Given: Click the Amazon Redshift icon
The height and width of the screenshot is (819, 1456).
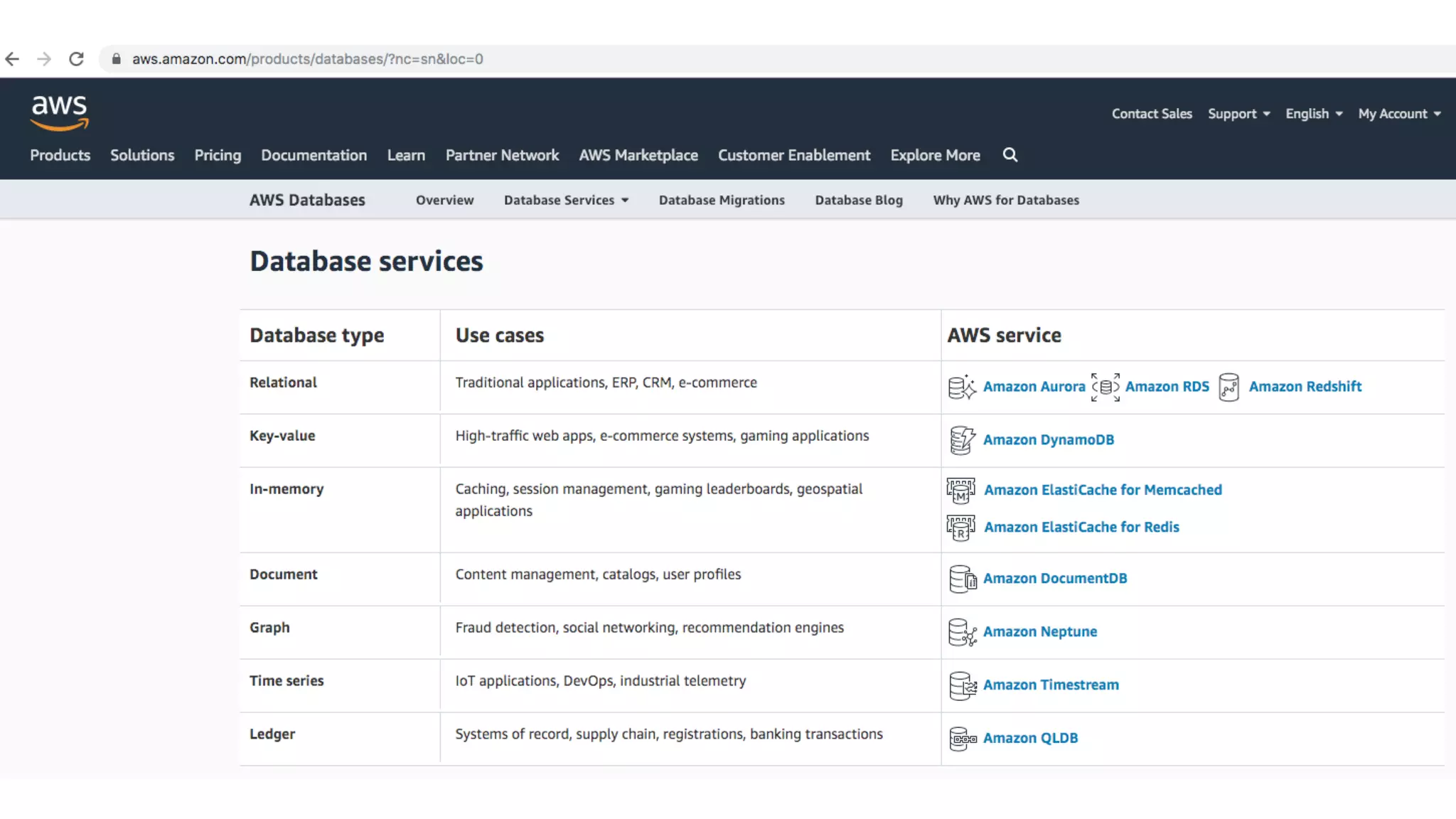Looking at the screenshot, I should (1228, 387).
